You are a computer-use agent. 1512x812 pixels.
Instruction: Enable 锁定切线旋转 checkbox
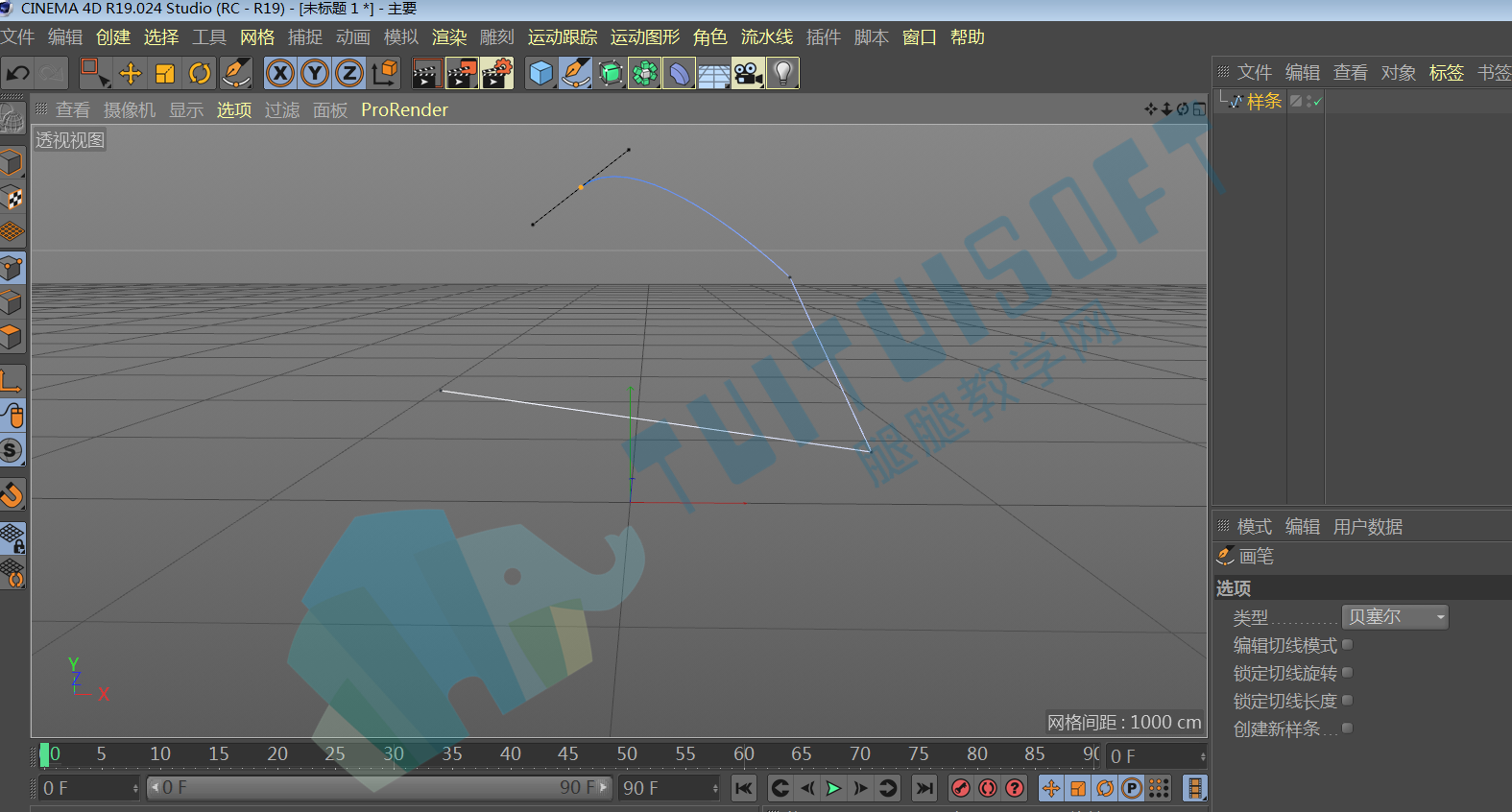(x=1347, y=673)
